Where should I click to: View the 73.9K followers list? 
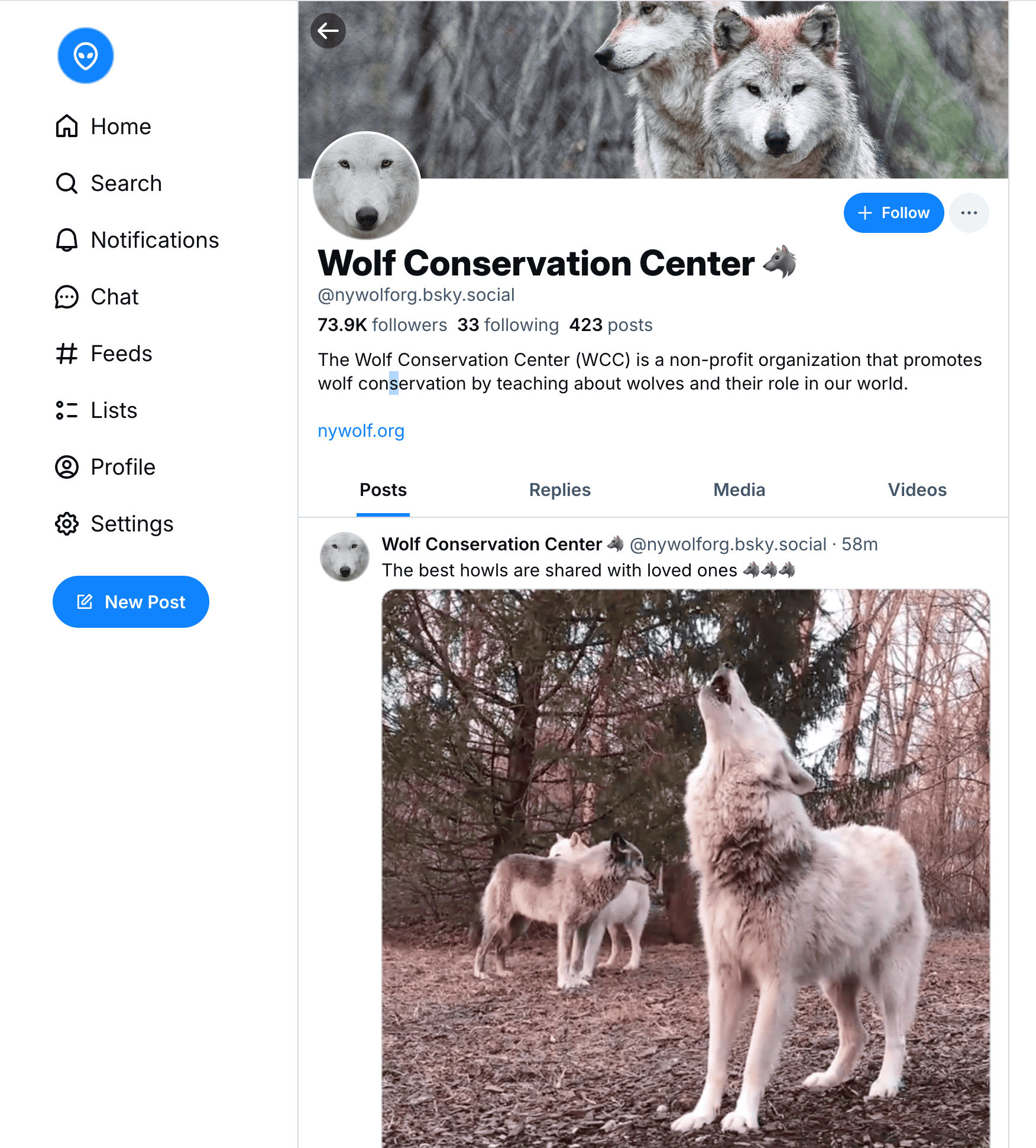click(x=382, y=325)
